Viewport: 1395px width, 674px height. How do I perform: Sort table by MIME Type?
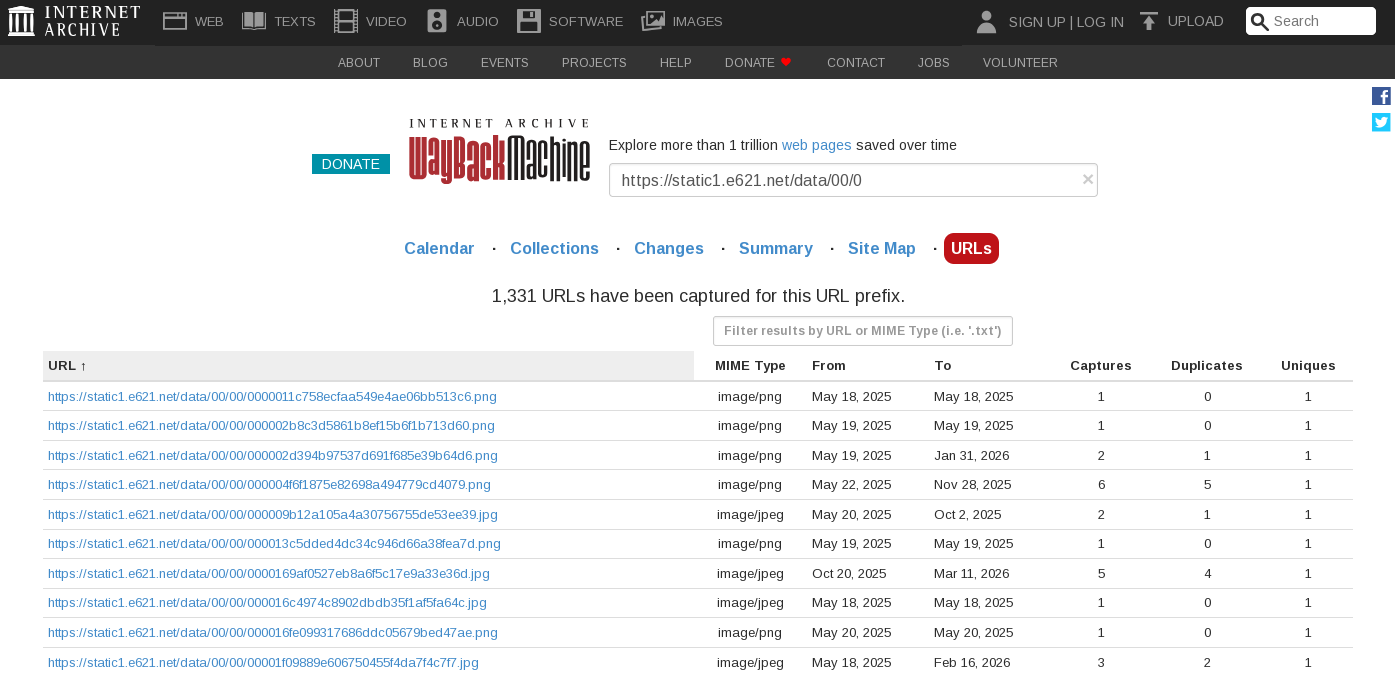[x=750, y=366]
